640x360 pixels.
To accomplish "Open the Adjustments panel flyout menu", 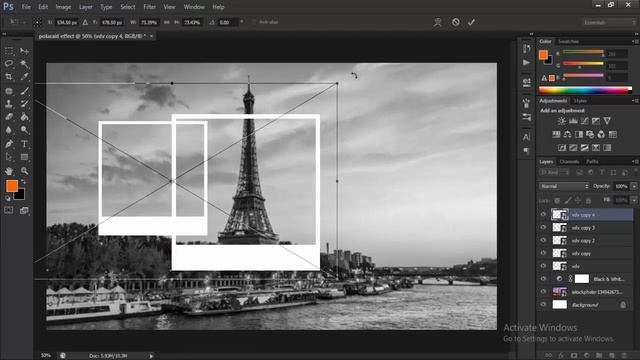I will (635, 101).
